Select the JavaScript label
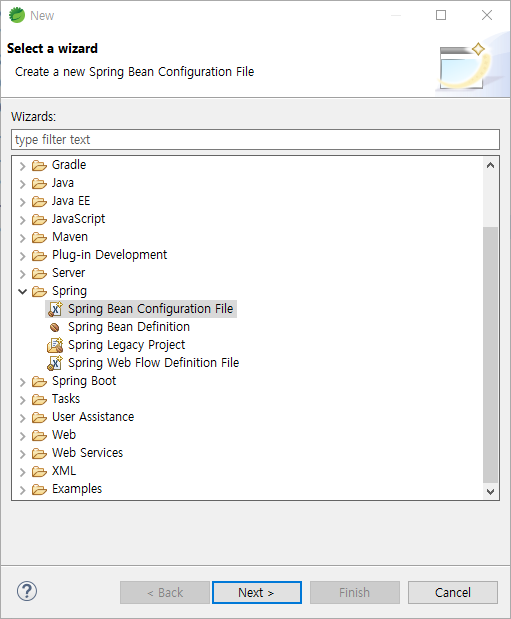The height and width of the screenshot is (619, 511). point(78,219)
